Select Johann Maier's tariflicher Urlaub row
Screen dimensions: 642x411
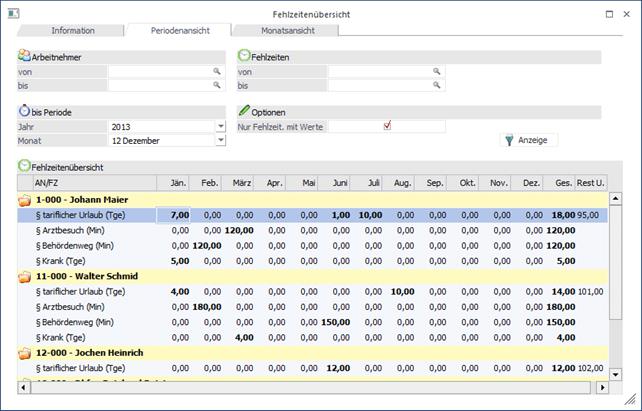pos(80,215)
